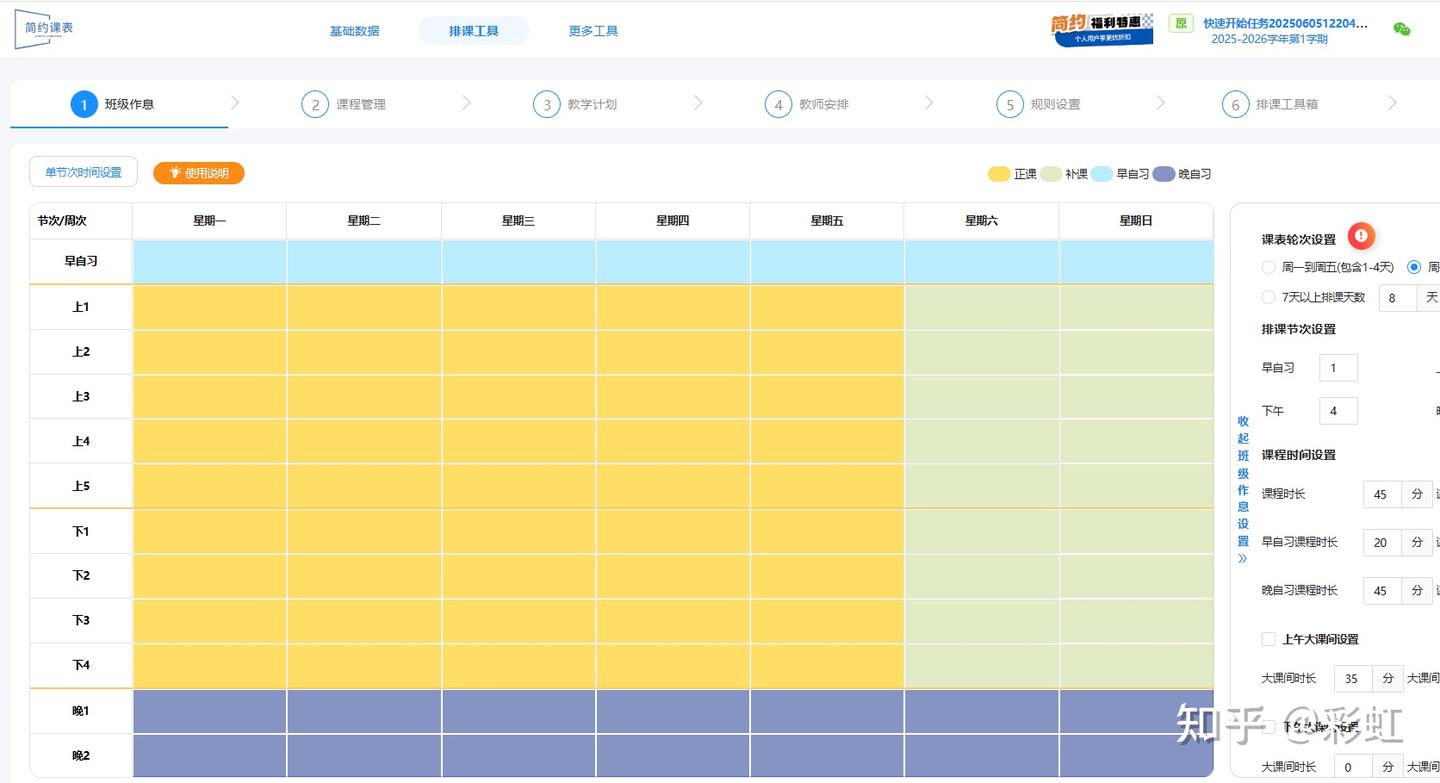Click the 星期六 column header
The image size is (1440, 783).
[x=981, y=221]
